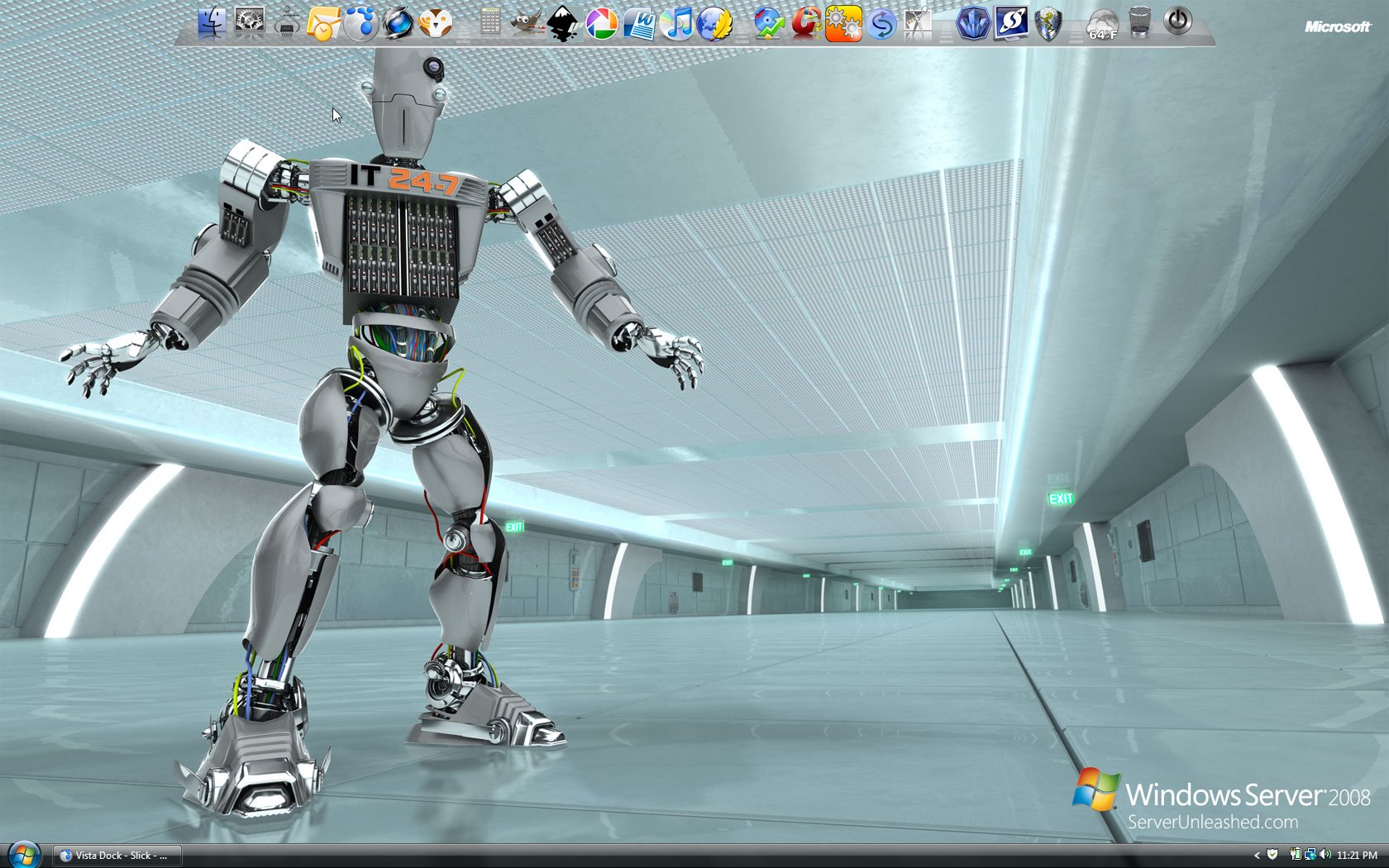Click the battery power tray icon
Image resolution: width=1389 pixels, height=868 pixels.
tap(1296, 855)
